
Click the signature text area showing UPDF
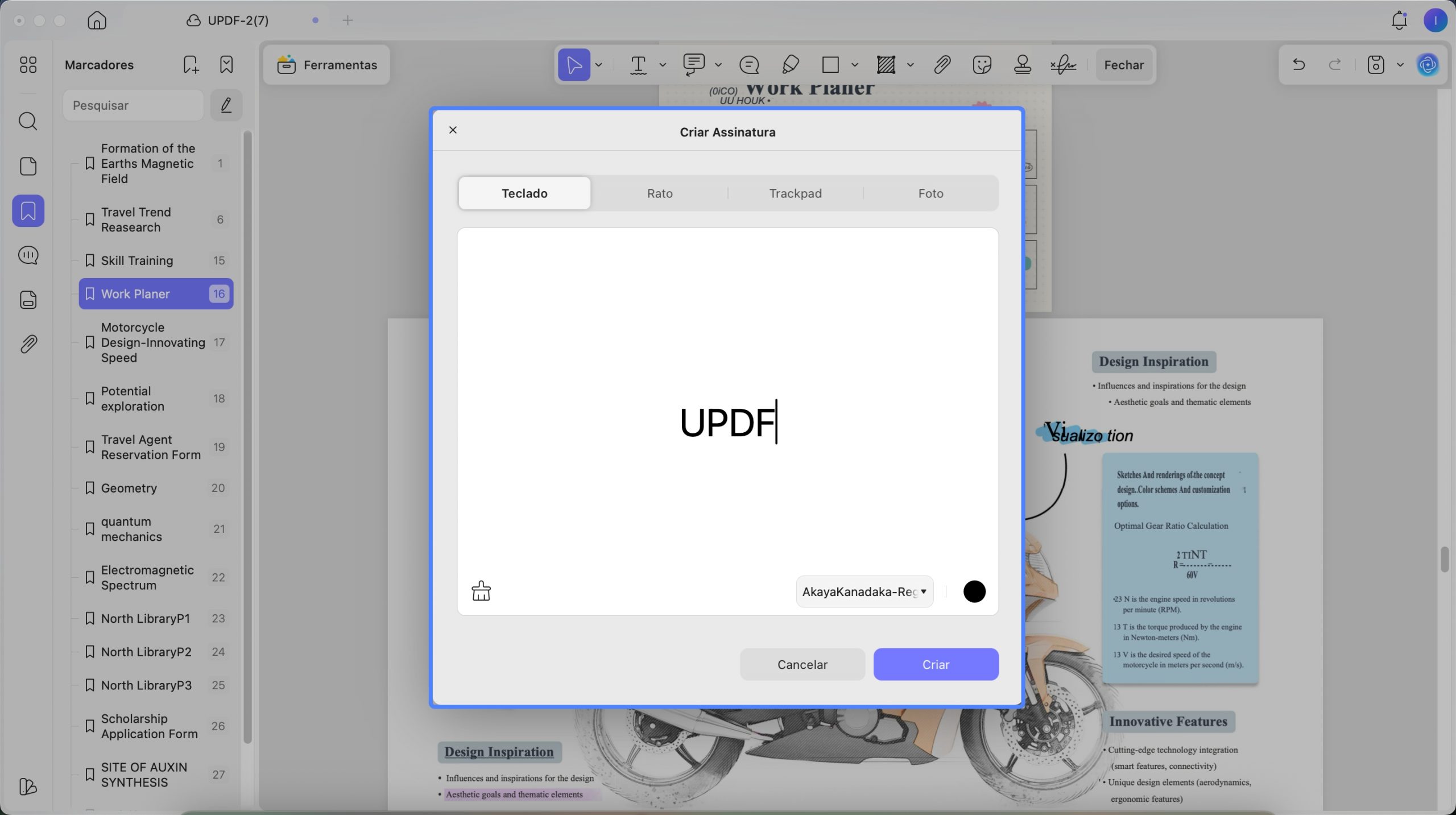[x=727, y=422]
